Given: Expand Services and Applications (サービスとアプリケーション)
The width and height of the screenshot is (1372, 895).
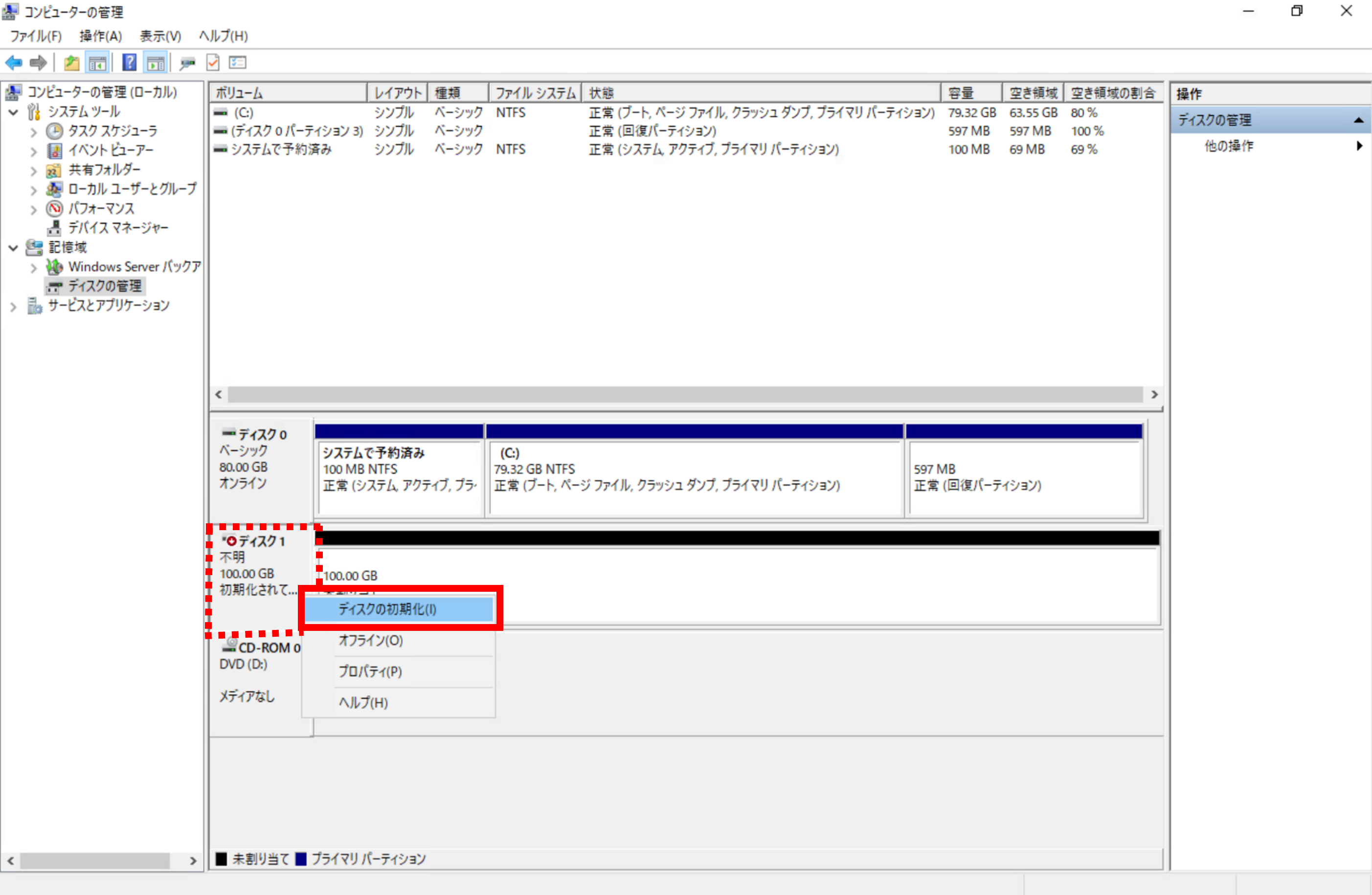Looking at the screenshot, I should 13,307.
